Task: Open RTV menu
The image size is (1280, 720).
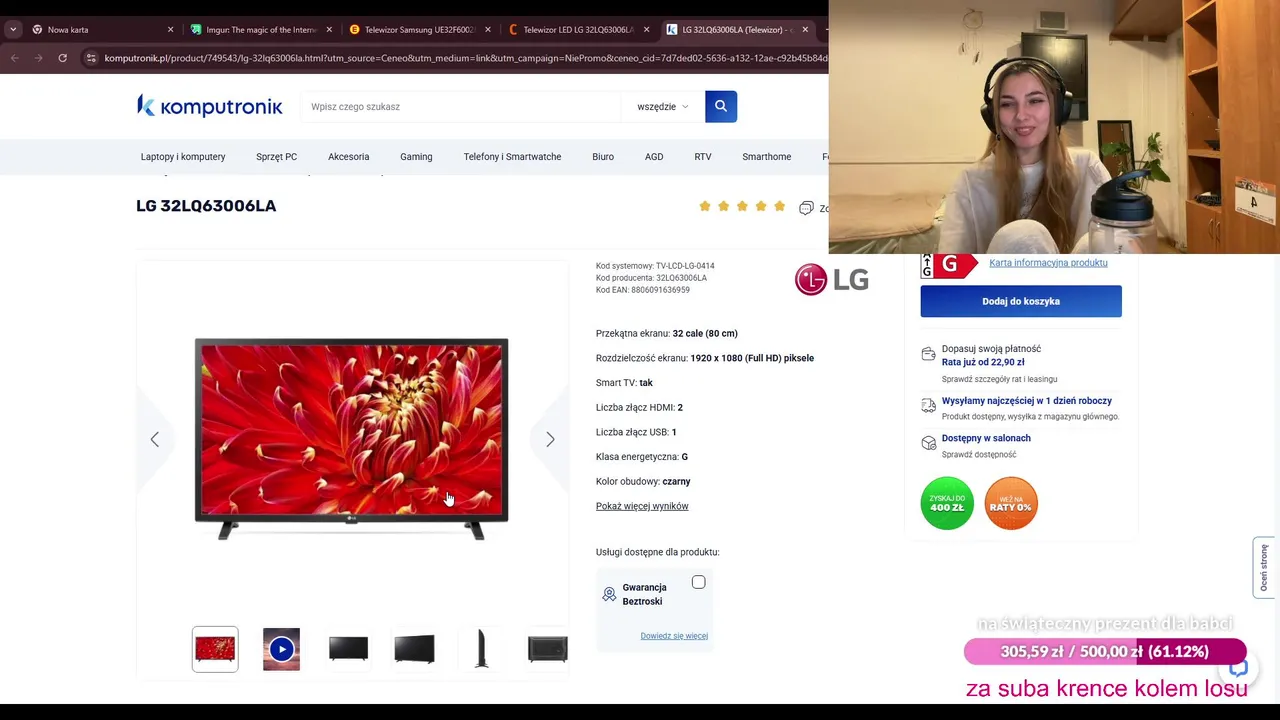Action: 703,157
